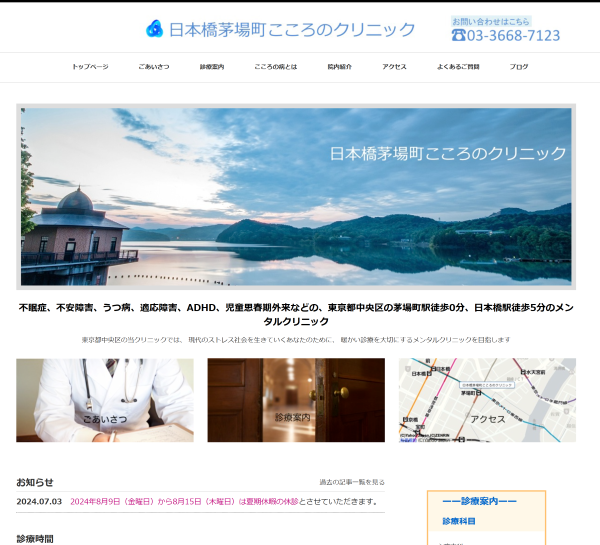Screen dimensions: 600x545
Task: Open 院内紹介 in the navigation bar
Action: [339, 67]
